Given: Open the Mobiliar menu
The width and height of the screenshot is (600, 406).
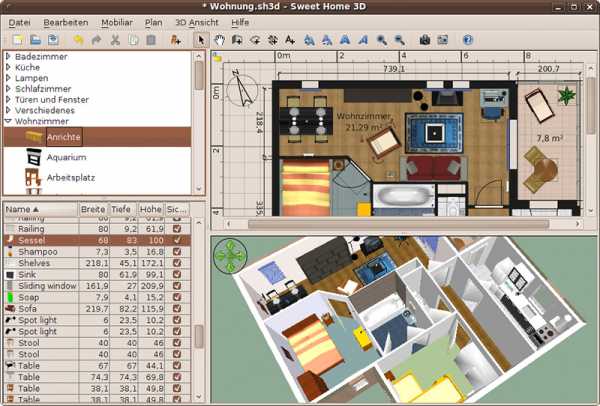Looking at the screenshot, I should tap(117, 21).
